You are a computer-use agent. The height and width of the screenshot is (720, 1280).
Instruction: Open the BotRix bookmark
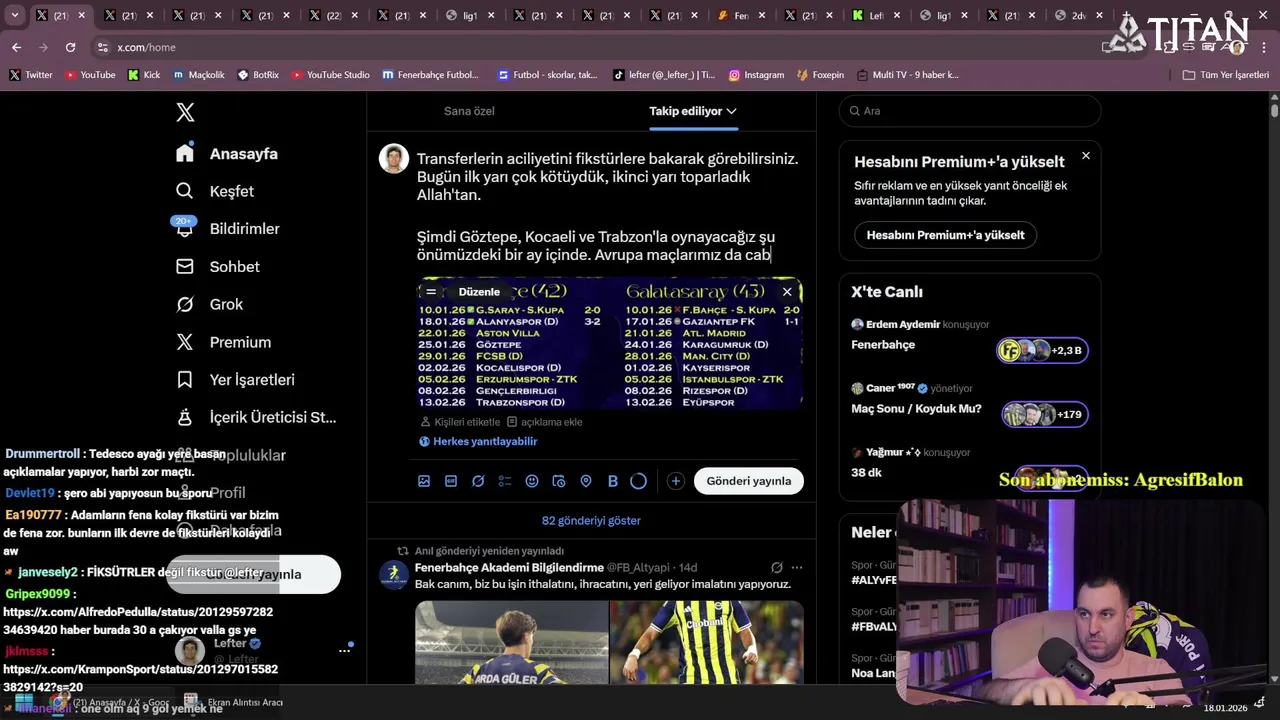(258, 75)
